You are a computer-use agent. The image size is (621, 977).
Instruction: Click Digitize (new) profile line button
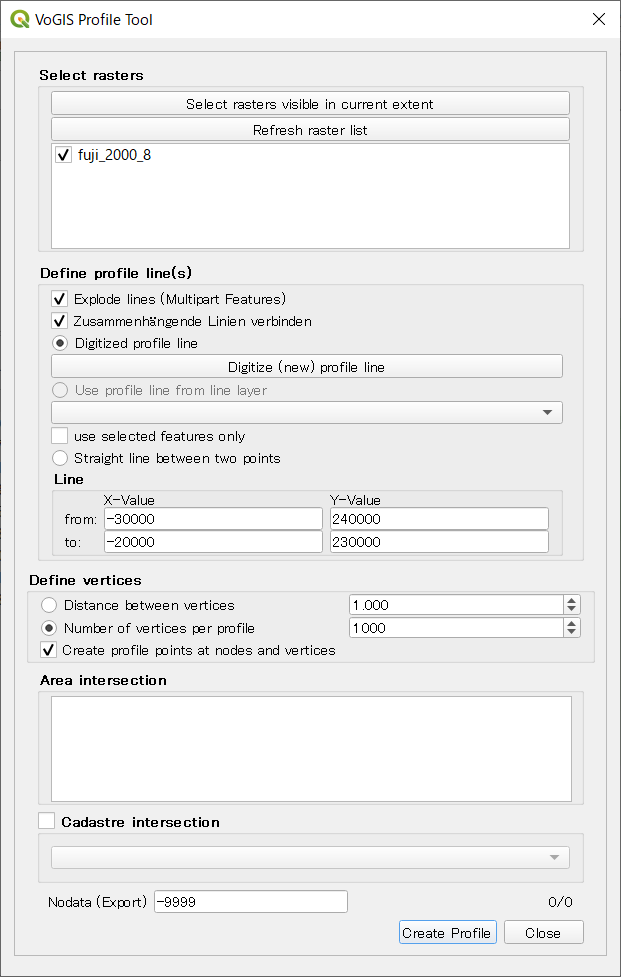306,367
